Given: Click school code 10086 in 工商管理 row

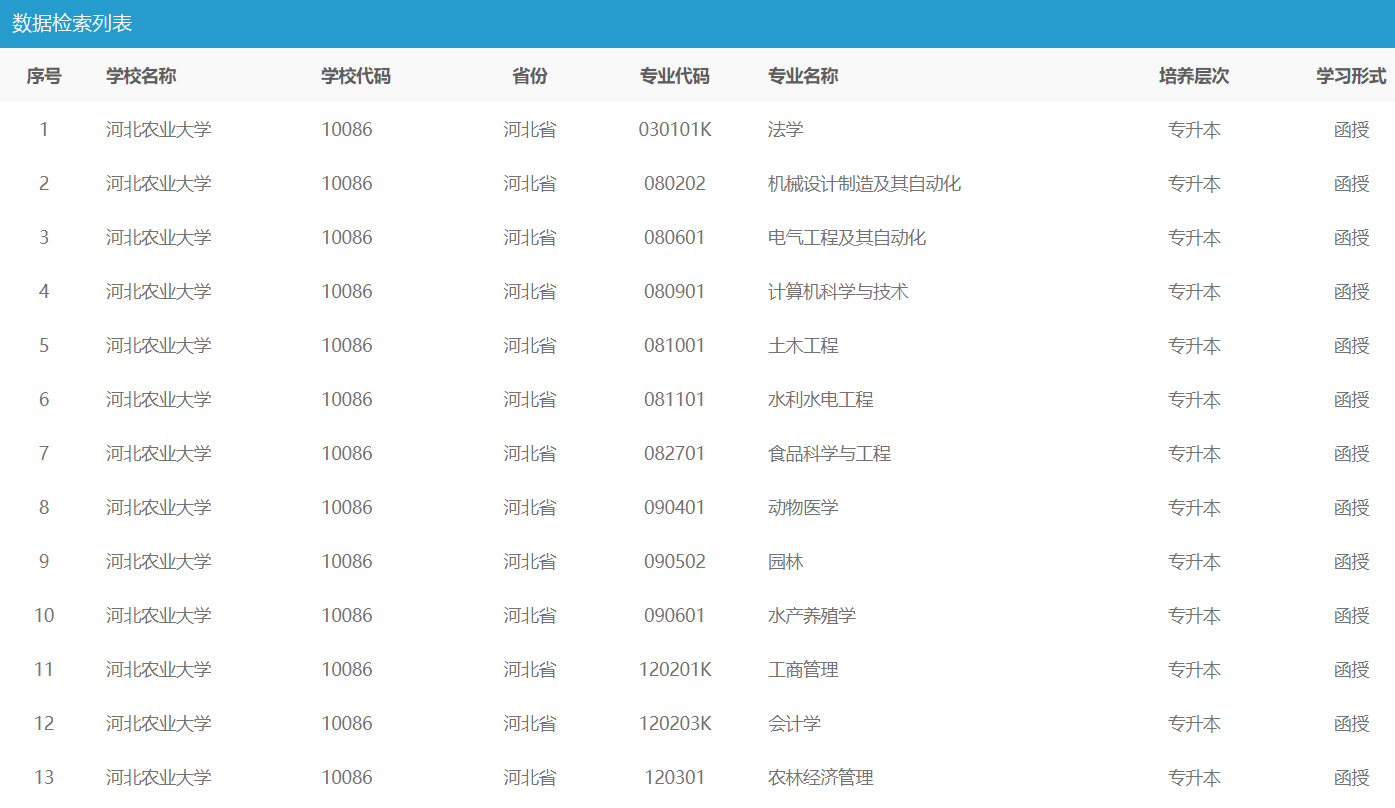Looking at the screenshot, I should pyautogui.click(x=347, y=670).
